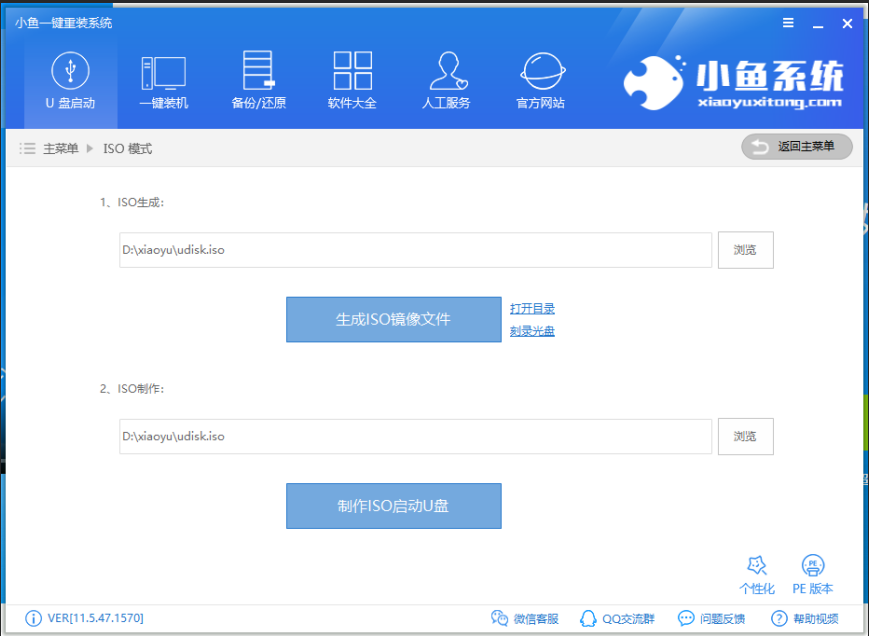869x636 pixels.
Task: Click the ISO生成 path input field
Action: tap(415, 250)
